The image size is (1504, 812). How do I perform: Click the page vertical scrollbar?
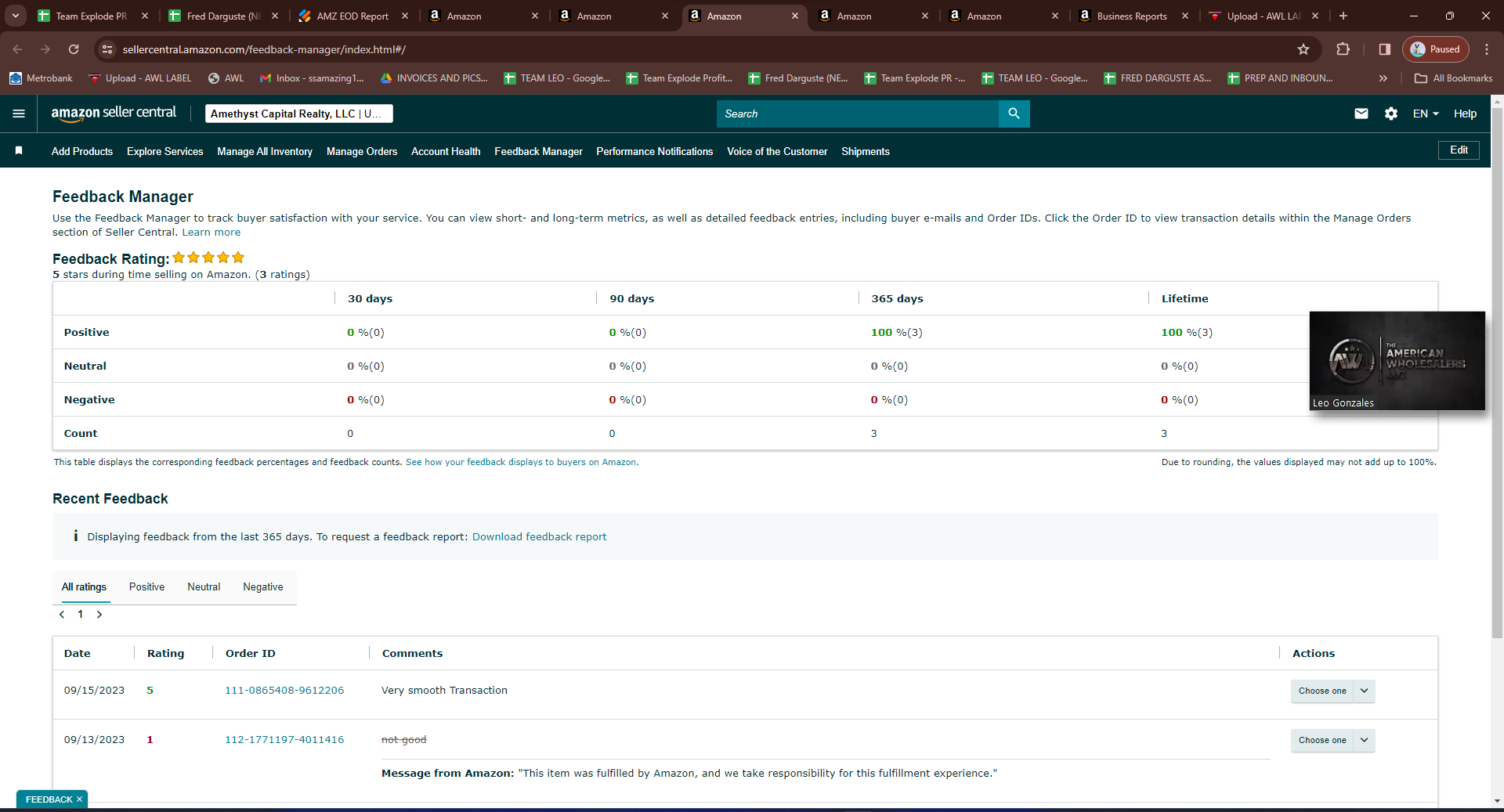[x=1497, y=372]
